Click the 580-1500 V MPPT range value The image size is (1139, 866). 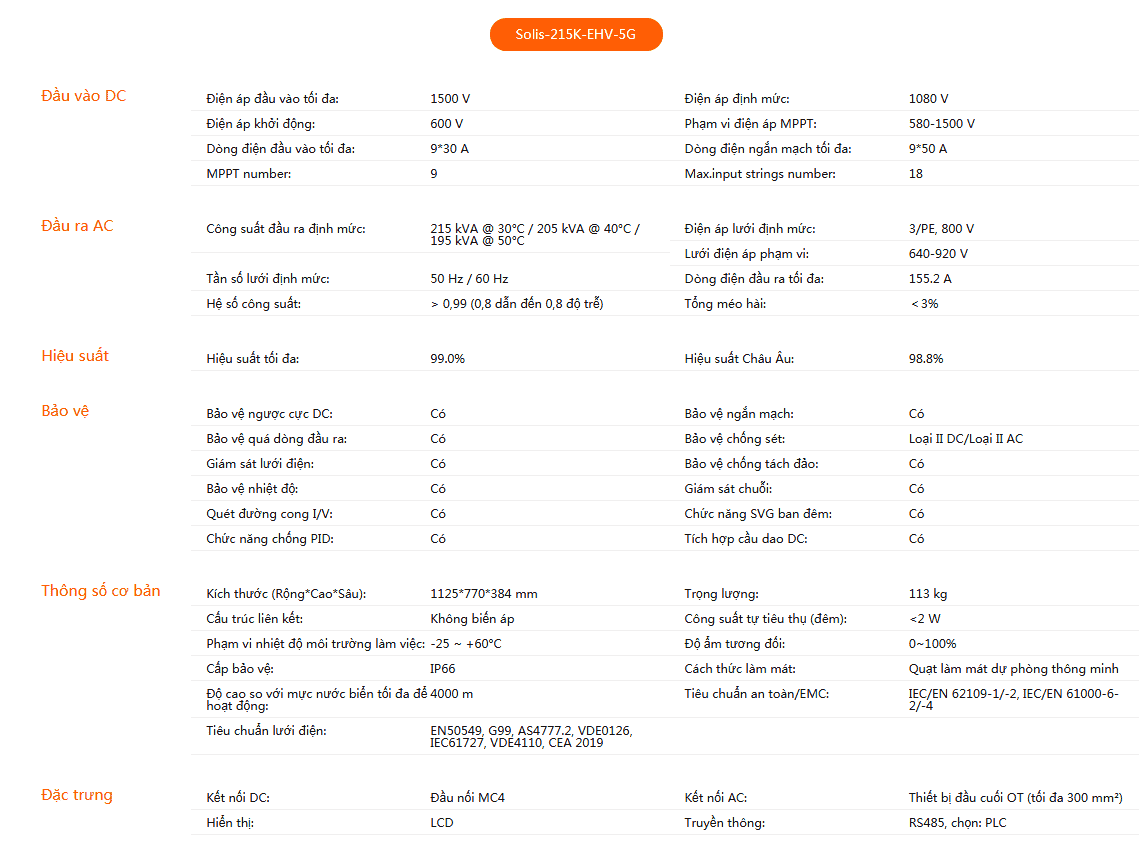click(941, 124)
